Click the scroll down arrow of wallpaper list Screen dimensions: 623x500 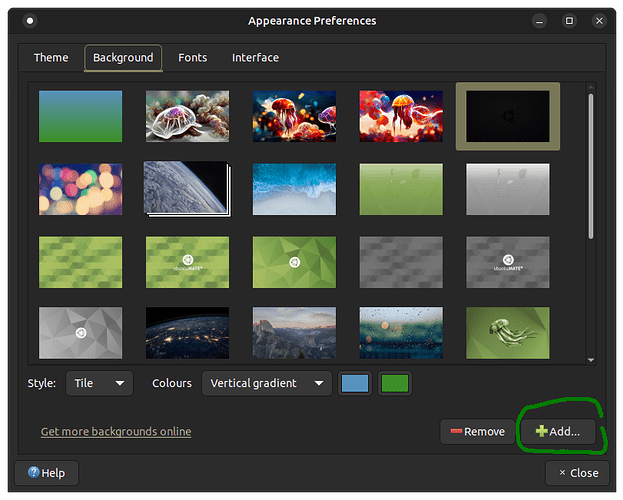(591, 360)
